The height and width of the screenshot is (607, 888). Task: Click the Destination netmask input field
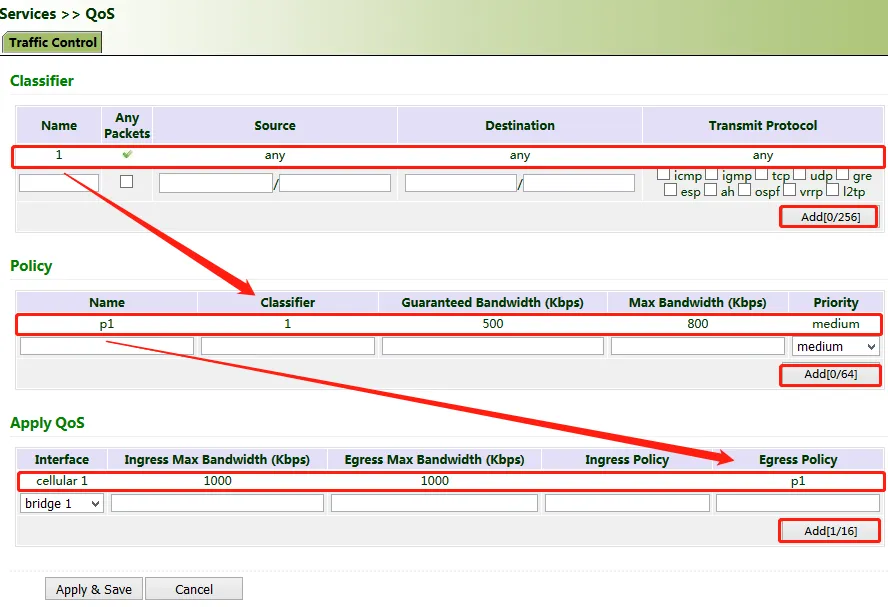[x=579, y=183]
